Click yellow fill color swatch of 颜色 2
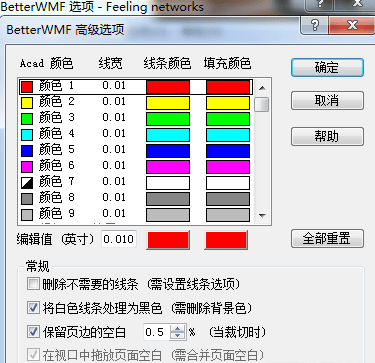This screenshot has height=363, width=375. pyautogui.click(x=228, y=103)
